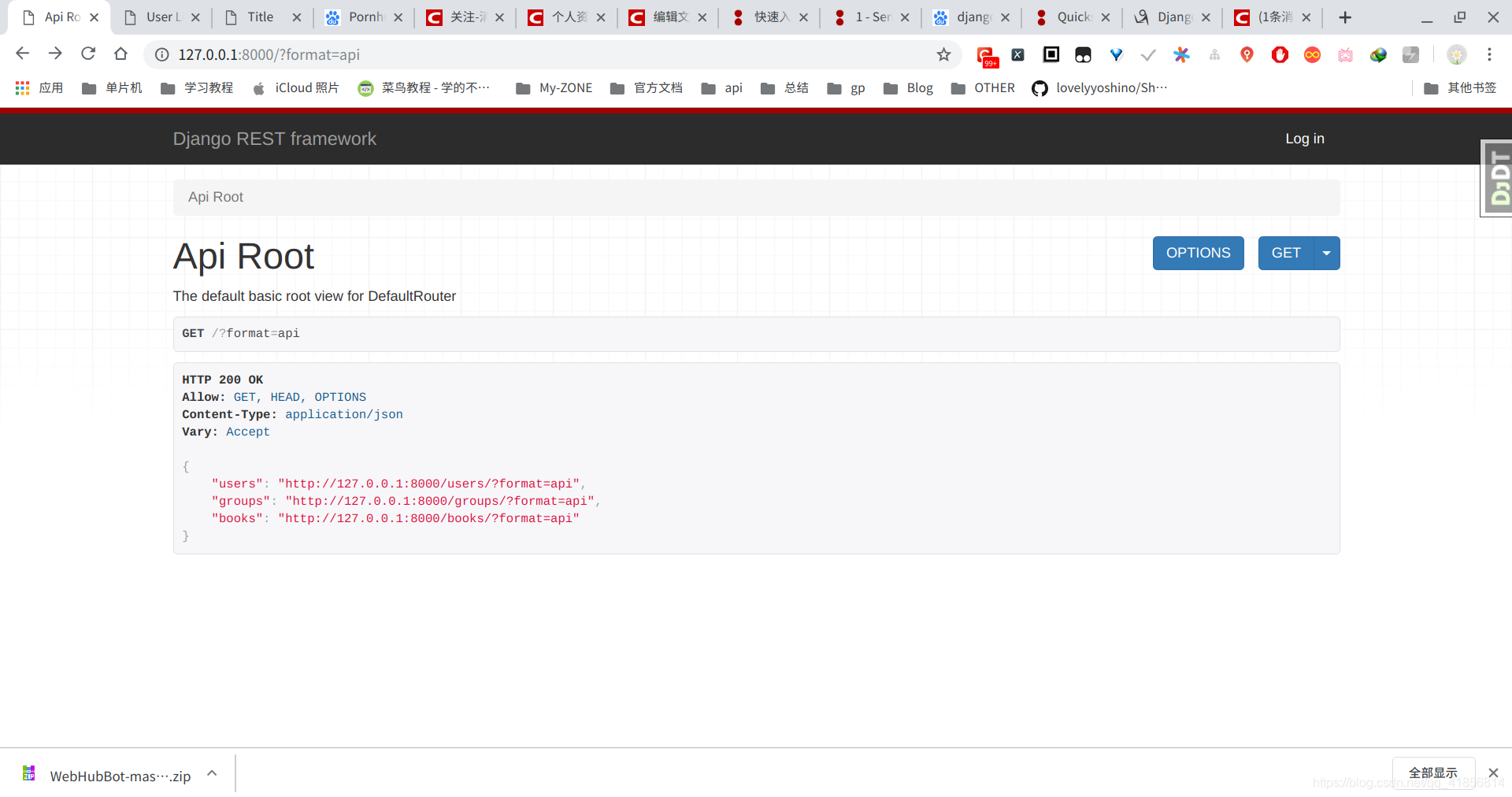Image resolution: width=1512 pixels, height=797 pixels.
Task: Follow the users API URL link
Action: (429, 484)
